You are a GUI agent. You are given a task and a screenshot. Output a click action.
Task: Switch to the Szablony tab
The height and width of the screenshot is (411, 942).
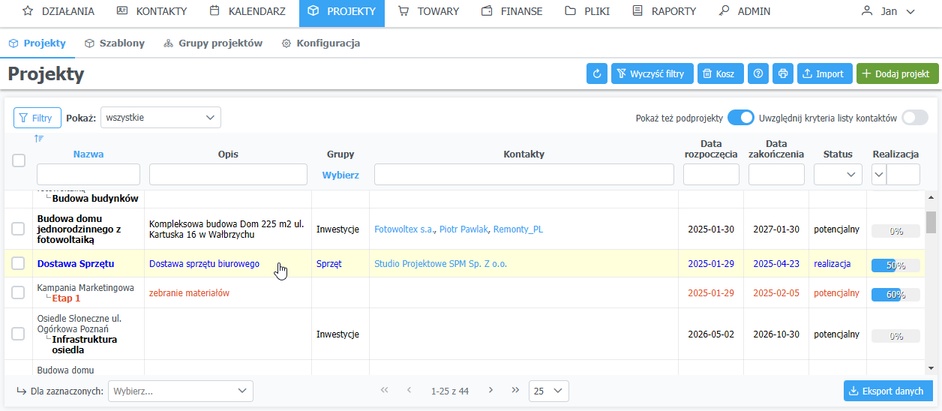(x=115, y=44)
